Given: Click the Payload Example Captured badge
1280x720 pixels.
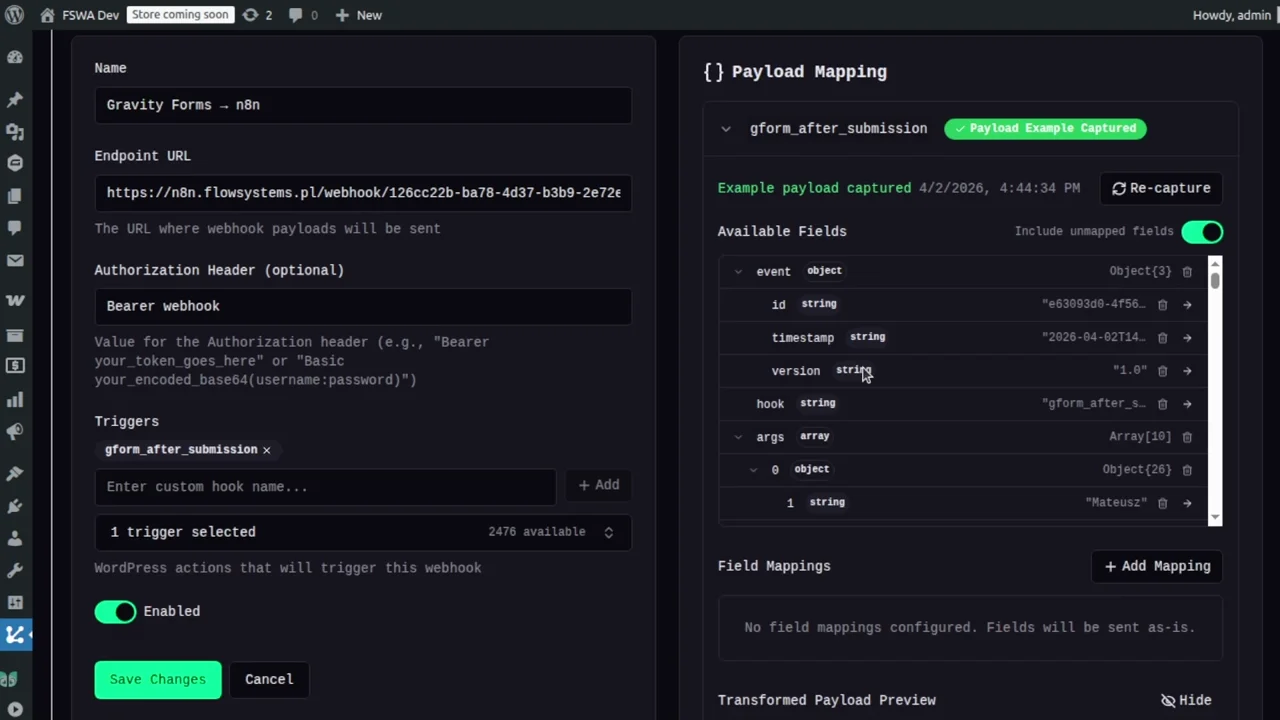Looking at the screenshot, I should coord(1045,129).
